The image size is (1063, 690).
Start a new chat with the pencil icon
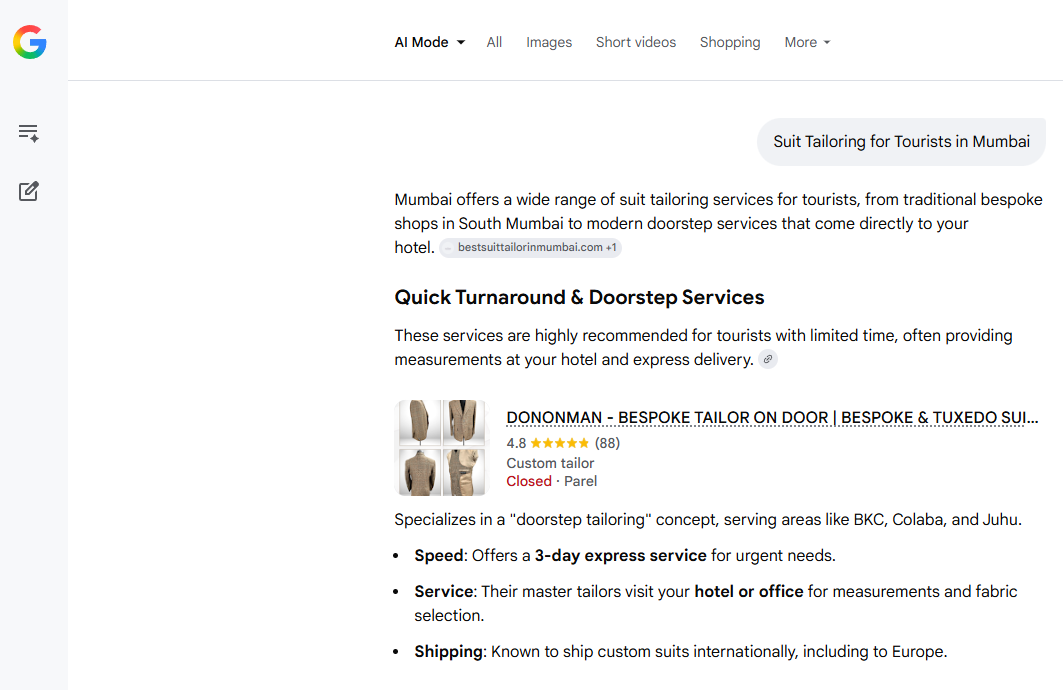(x=29, y=191)
